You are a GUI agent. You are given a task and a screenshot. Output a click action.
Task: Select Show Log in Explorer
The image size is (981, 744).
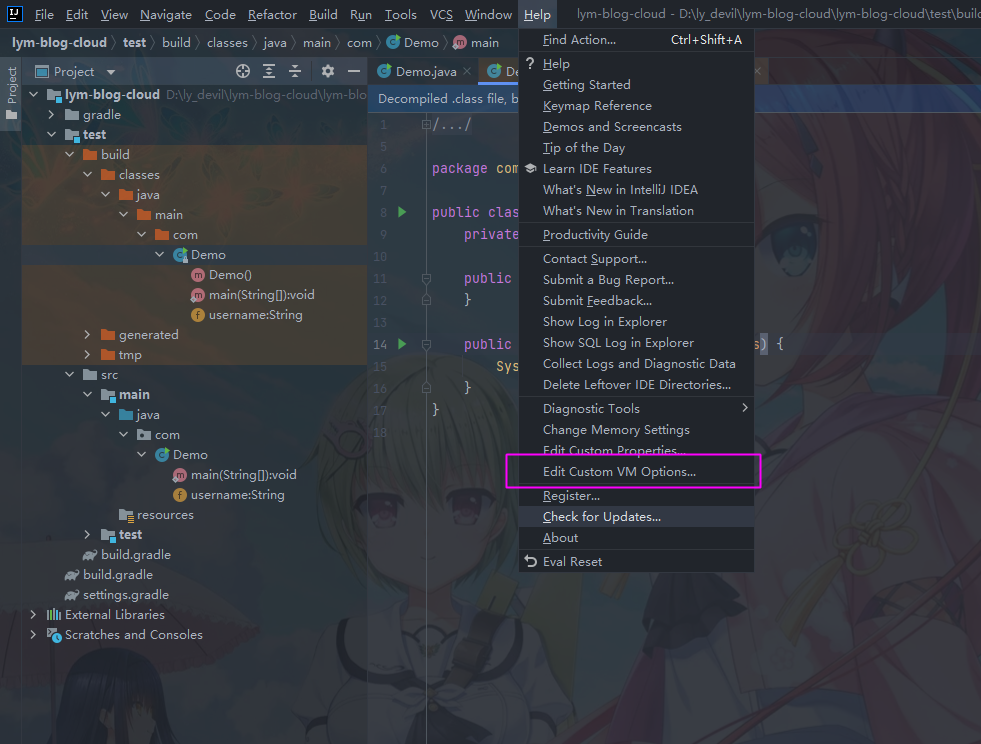pyautogui.click(x=636, y=322)
